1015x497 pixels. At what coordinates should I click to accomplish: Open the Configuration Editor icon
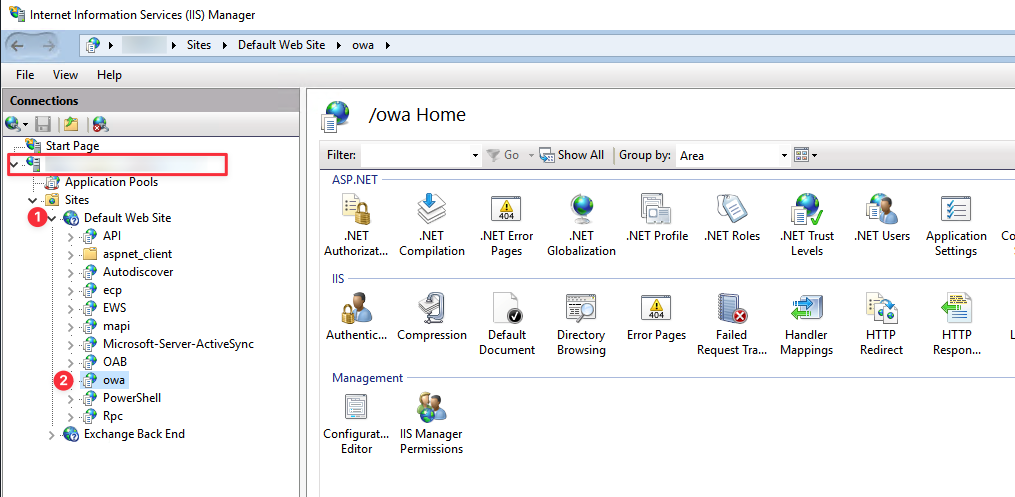tap(356, 408)
